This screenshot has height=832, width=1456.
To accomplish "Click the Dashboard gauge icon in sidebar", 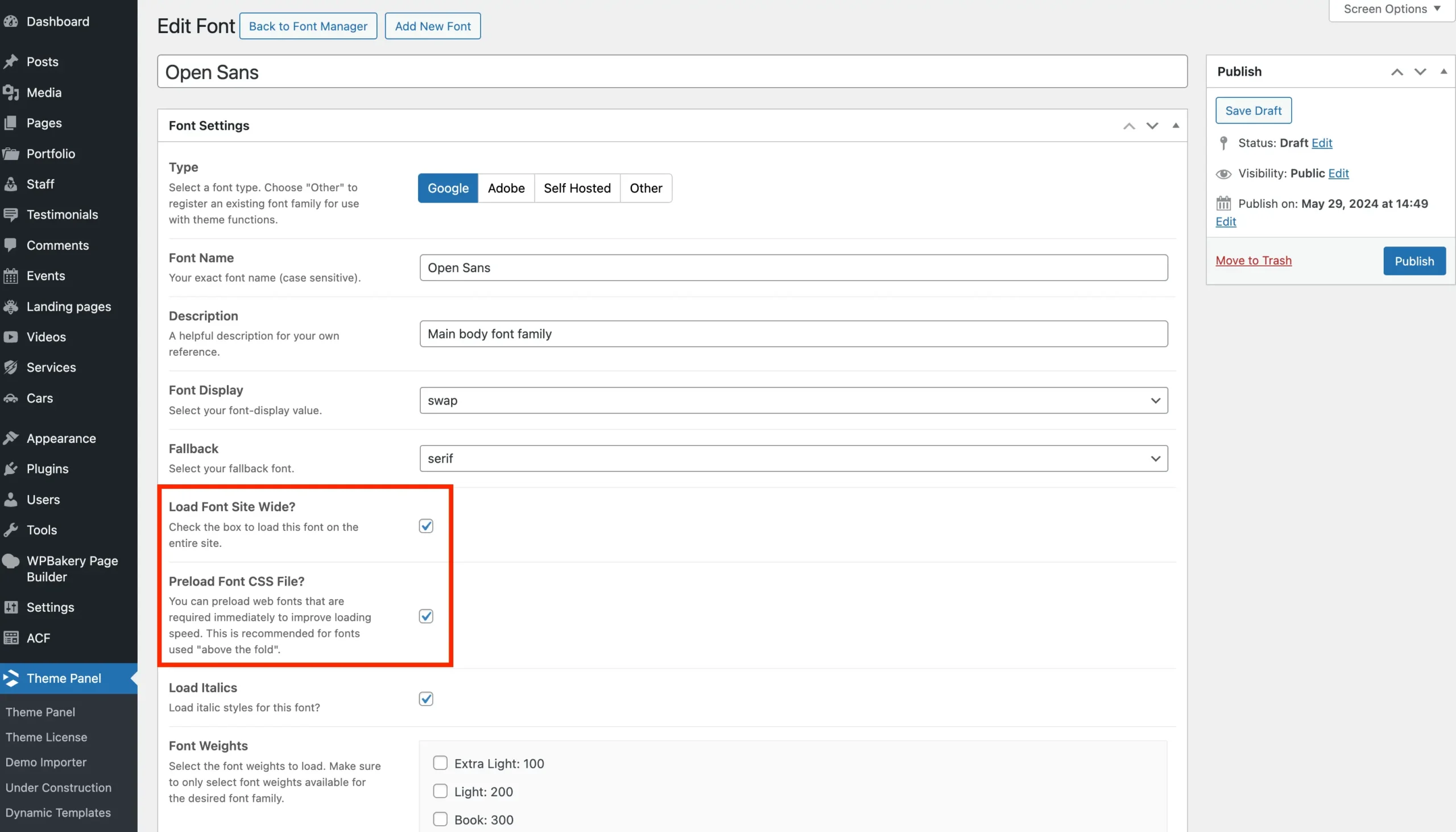I will coord(11,22).
